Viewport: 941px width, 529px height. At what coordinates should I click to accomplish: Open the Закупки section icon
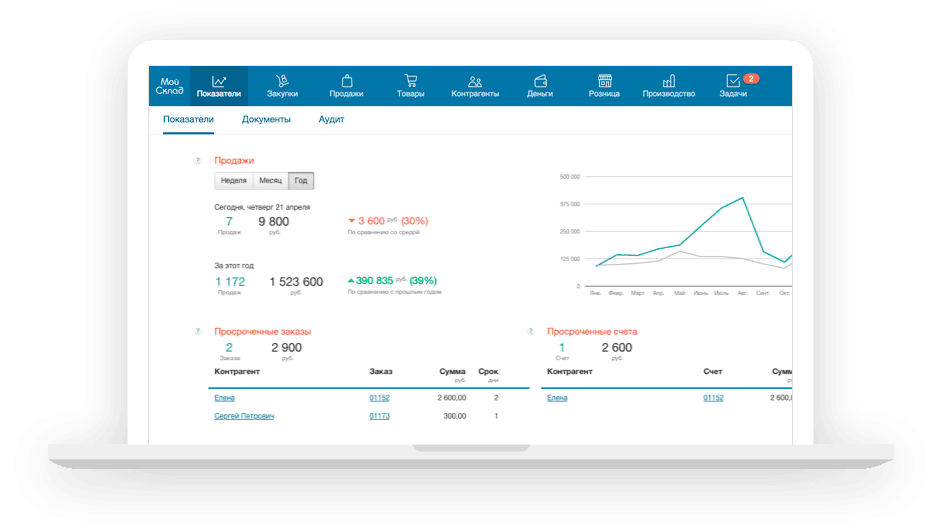(x=282, y=80)
